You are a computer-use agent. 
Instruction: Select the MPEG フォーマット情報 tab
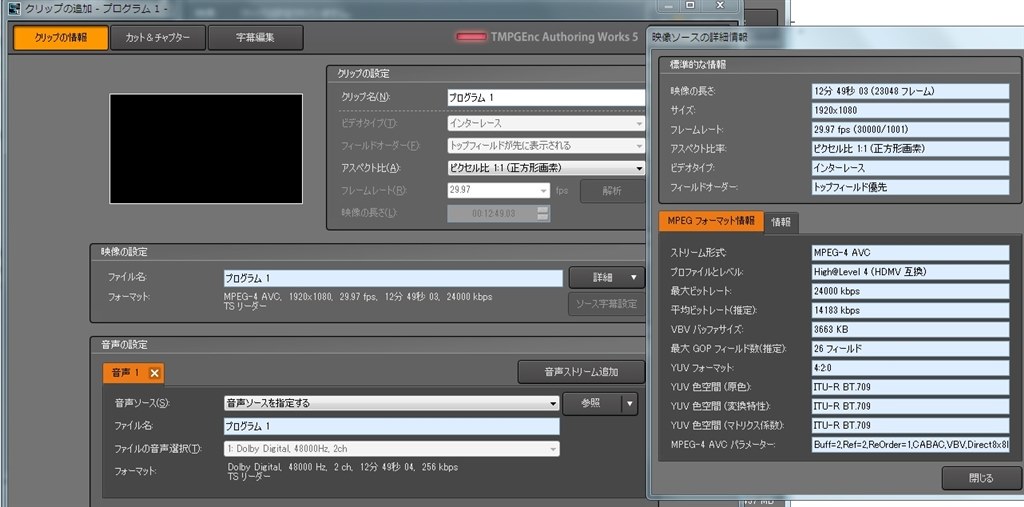click(x=711, y=221)
